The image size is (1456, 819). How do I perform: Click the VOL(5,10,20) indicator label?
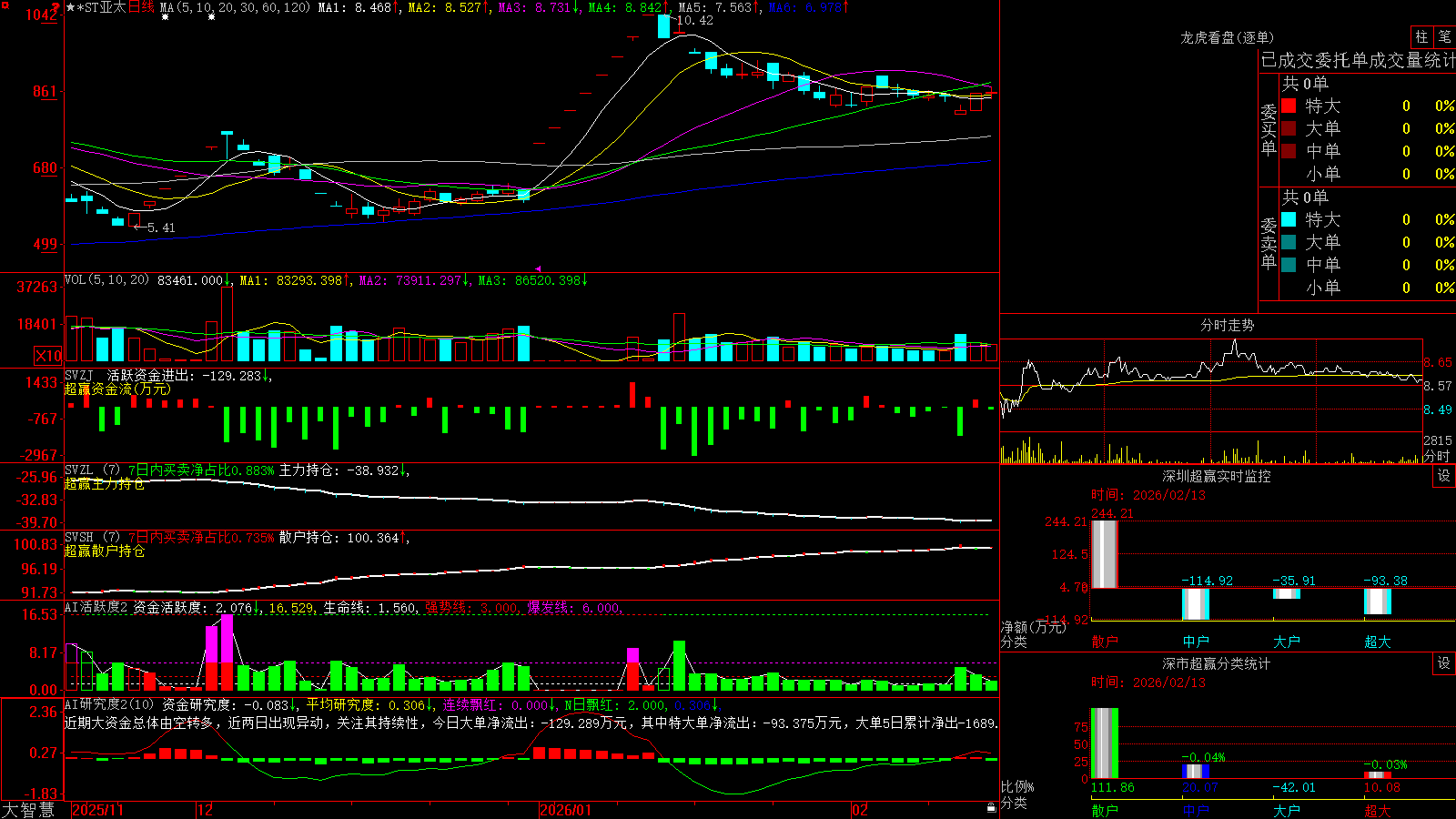106,280
